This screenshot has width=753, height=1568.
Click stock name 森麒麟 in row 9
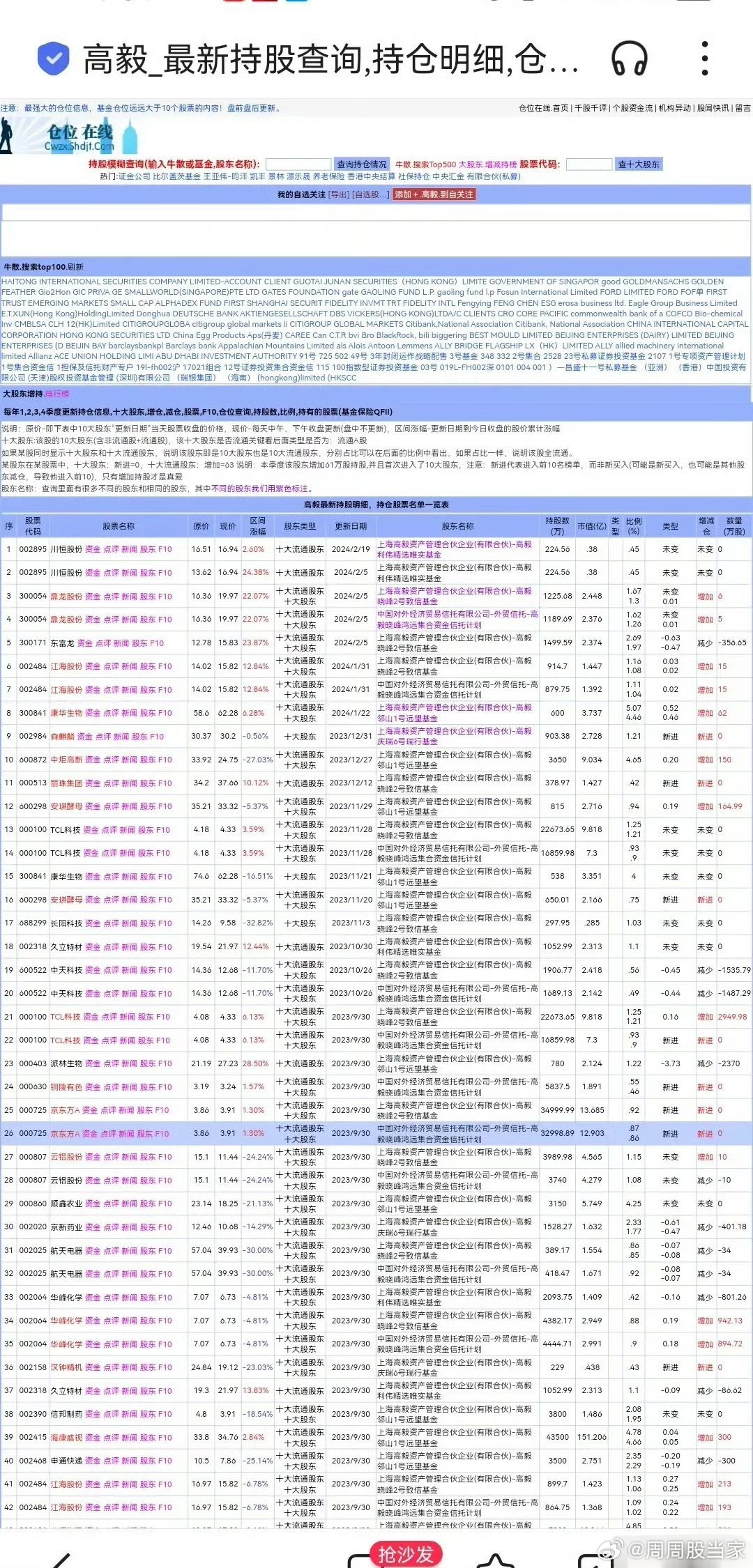pos(62,736)
